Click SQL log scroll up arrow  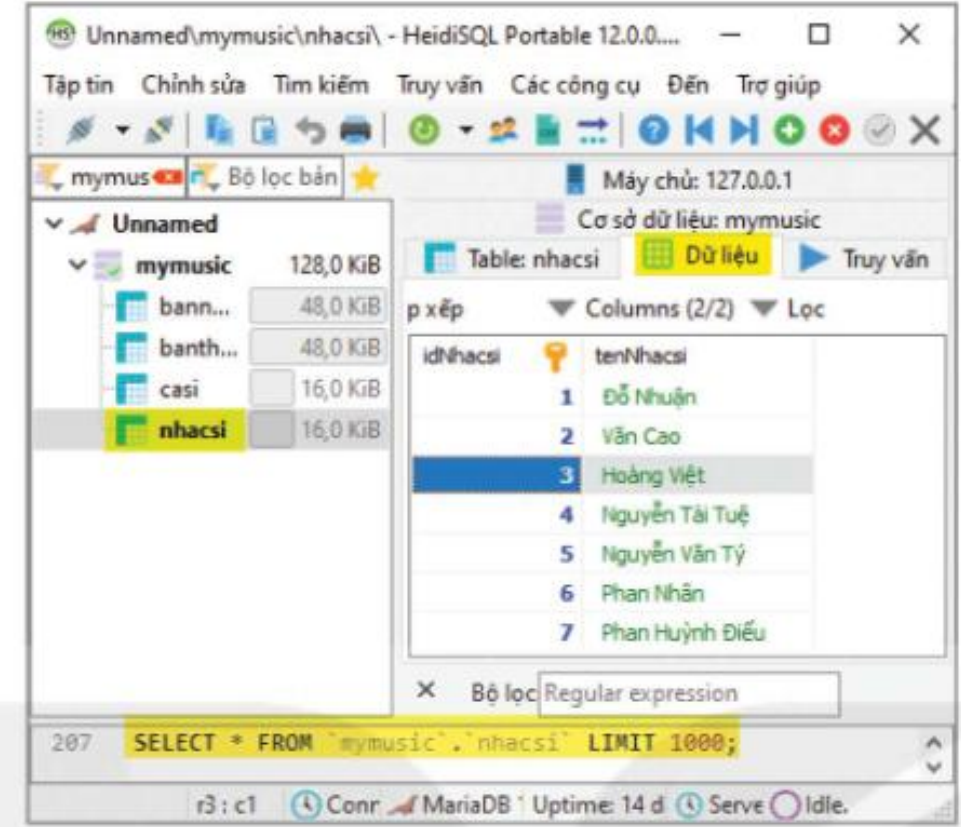tap(933, 743)
